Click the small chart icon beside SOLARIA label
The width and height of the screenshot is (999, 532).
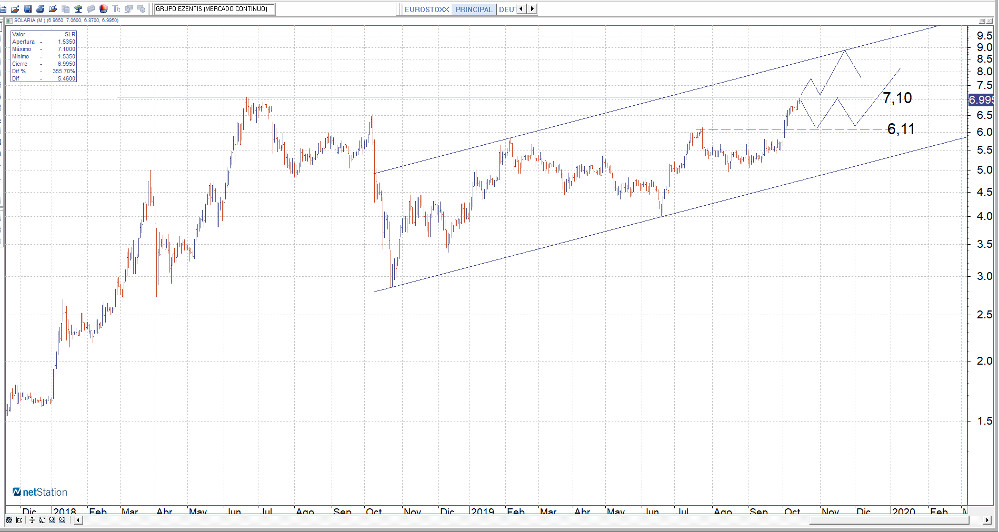[9, 20]
